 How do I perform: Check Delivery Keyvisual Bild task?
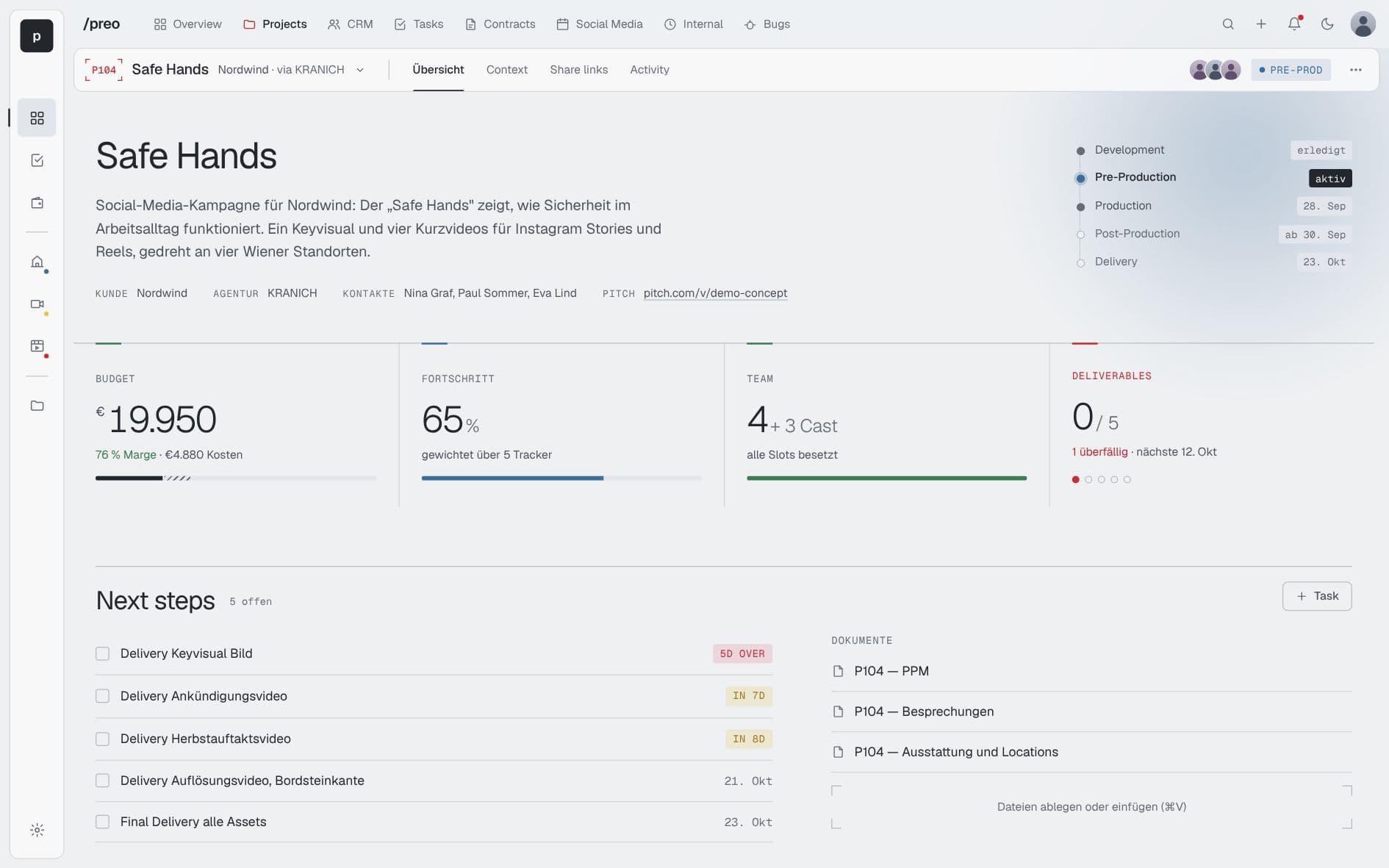pyautogui.click(x=102, y=653)
